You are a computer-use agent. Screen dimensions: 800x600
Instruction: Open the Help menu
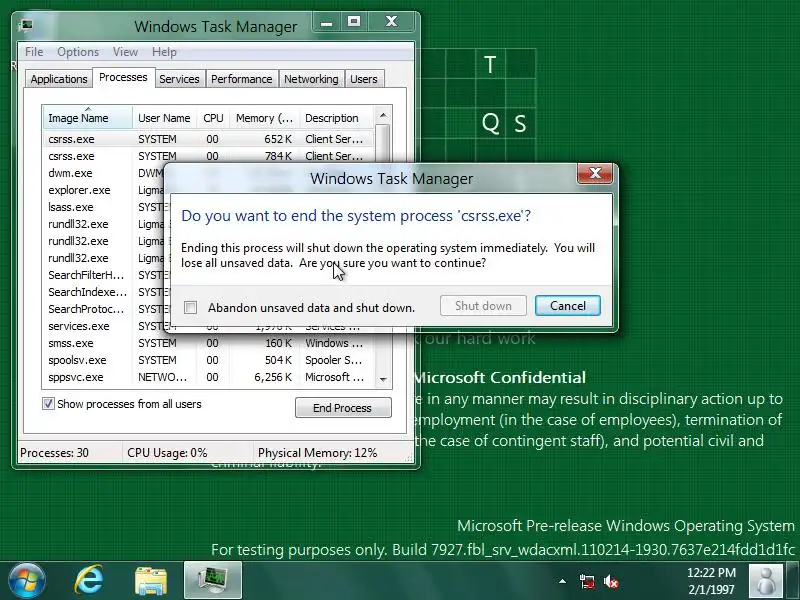(x=164, y=52)
